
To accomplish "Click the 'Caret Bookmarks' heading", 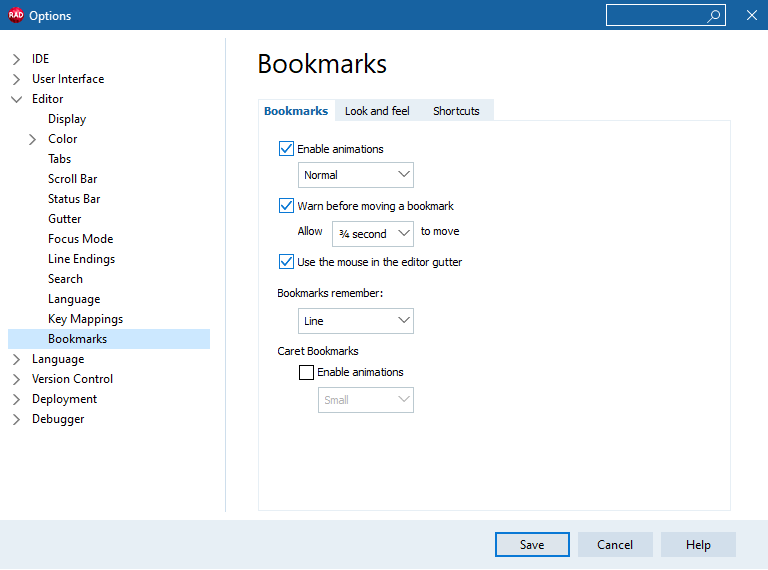I will click(x=318, y=351).
